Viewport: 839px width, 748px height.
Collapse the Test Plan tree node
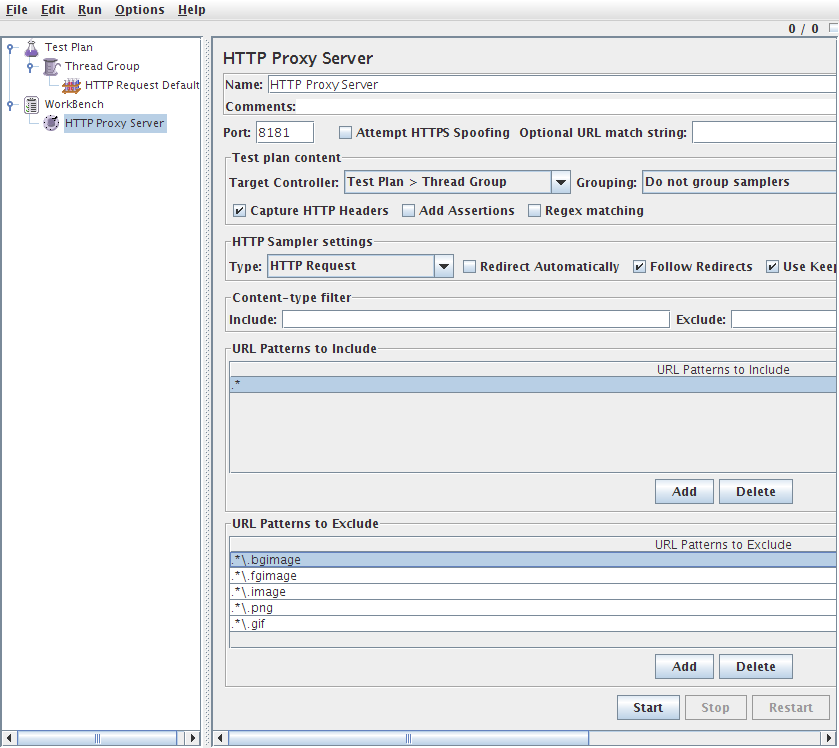click(10, 48)
